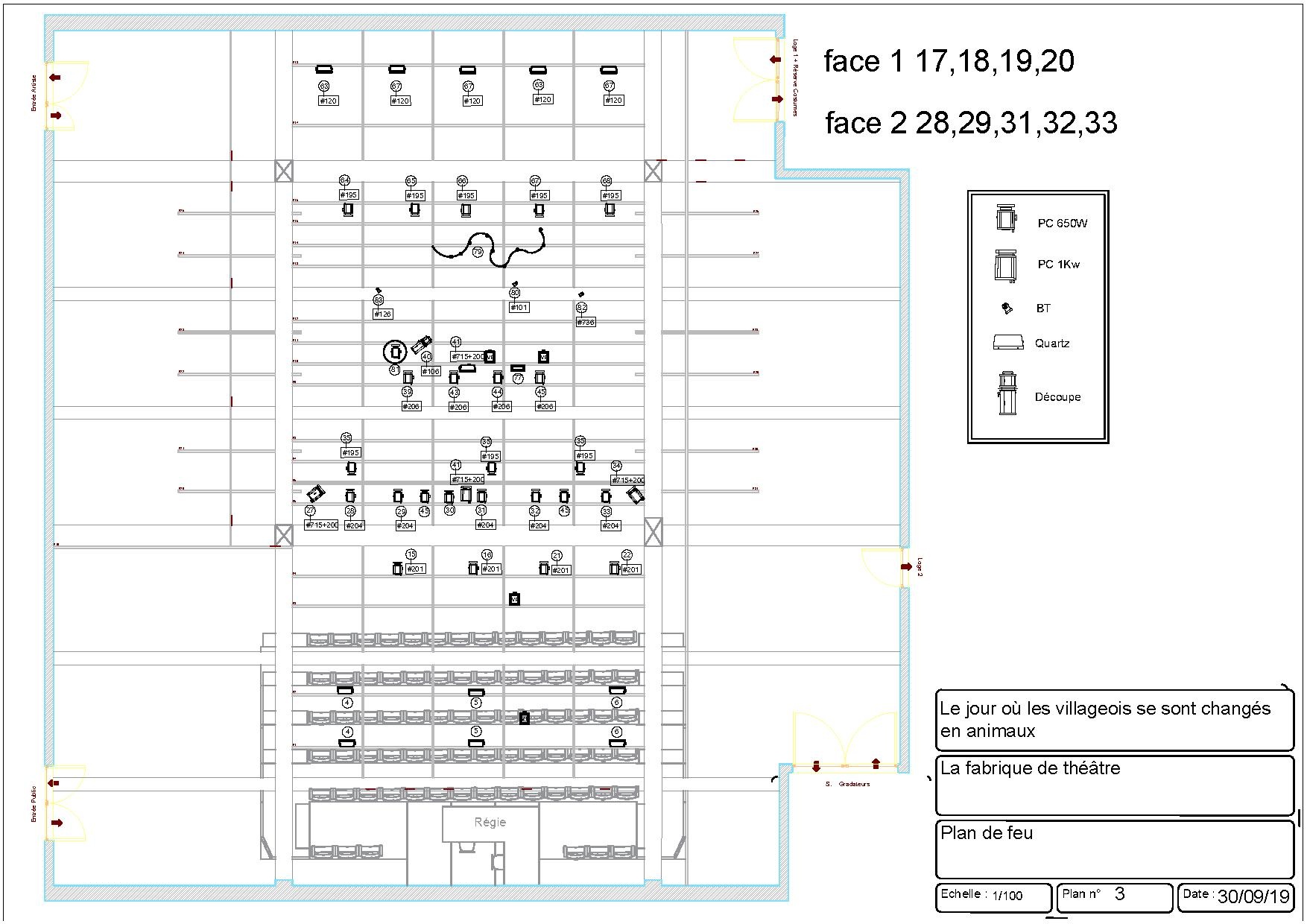Image resolution: width=1307 pixels, height=924 pixels.
Task: Select the '#715+200' label under circuit 34
Action: tap(628, 481)
